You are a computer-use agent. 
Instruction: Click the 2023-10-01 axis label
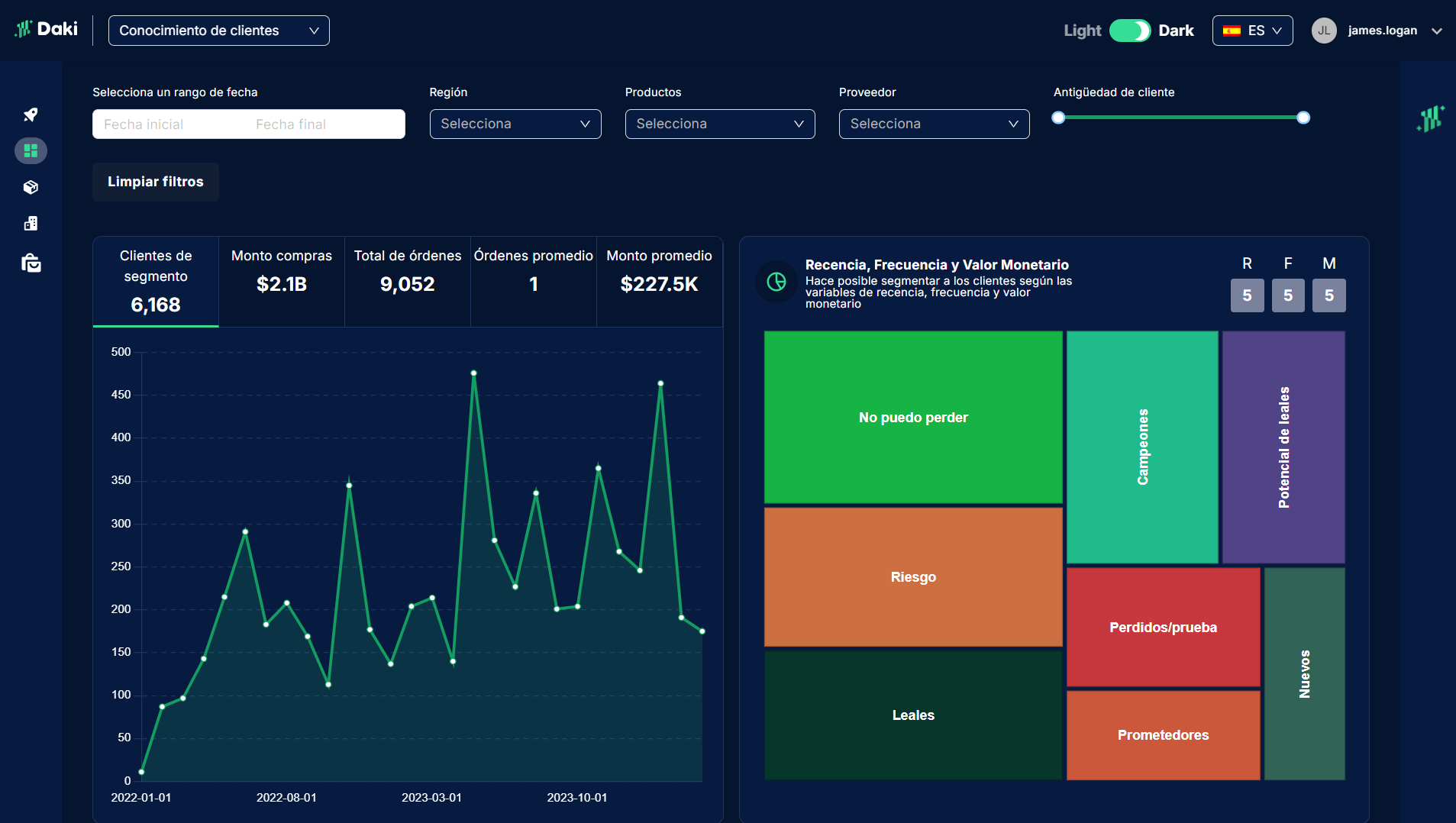(x=577, y=798)
